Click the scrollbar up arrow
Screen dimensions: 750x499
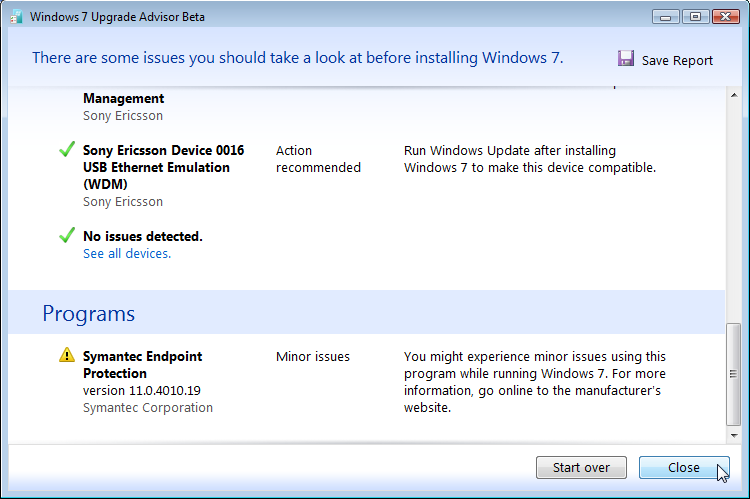coord(734,95)
